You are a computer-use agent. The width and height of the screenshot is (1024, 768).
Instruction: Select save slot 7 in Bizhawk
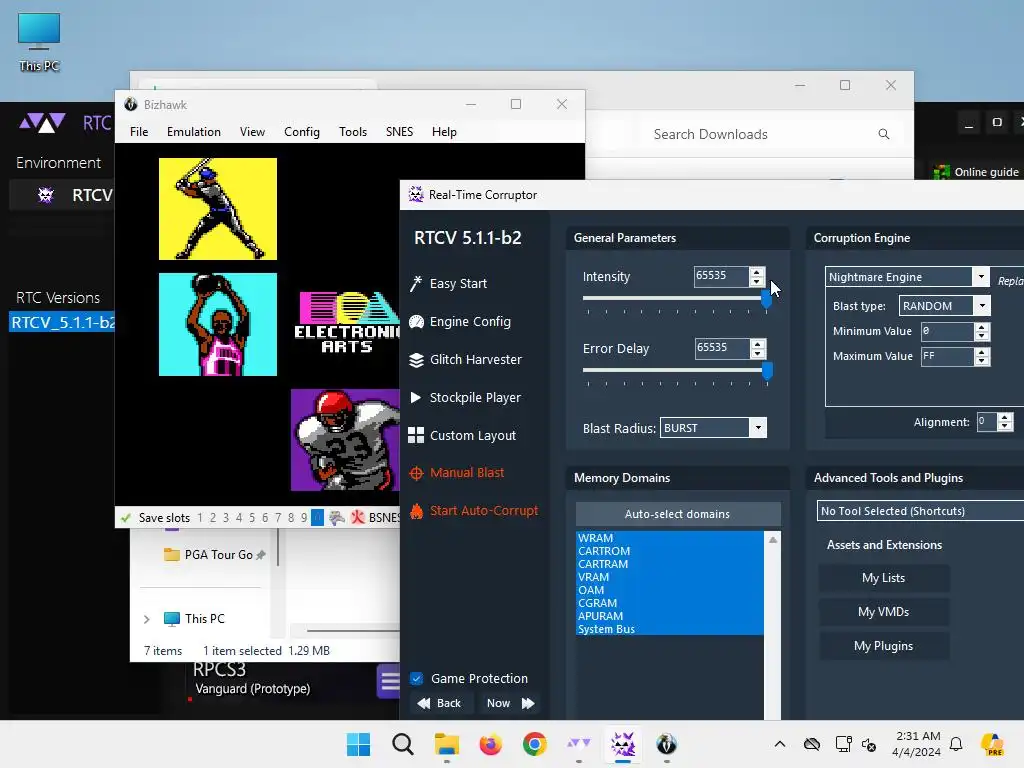[278, 518]
